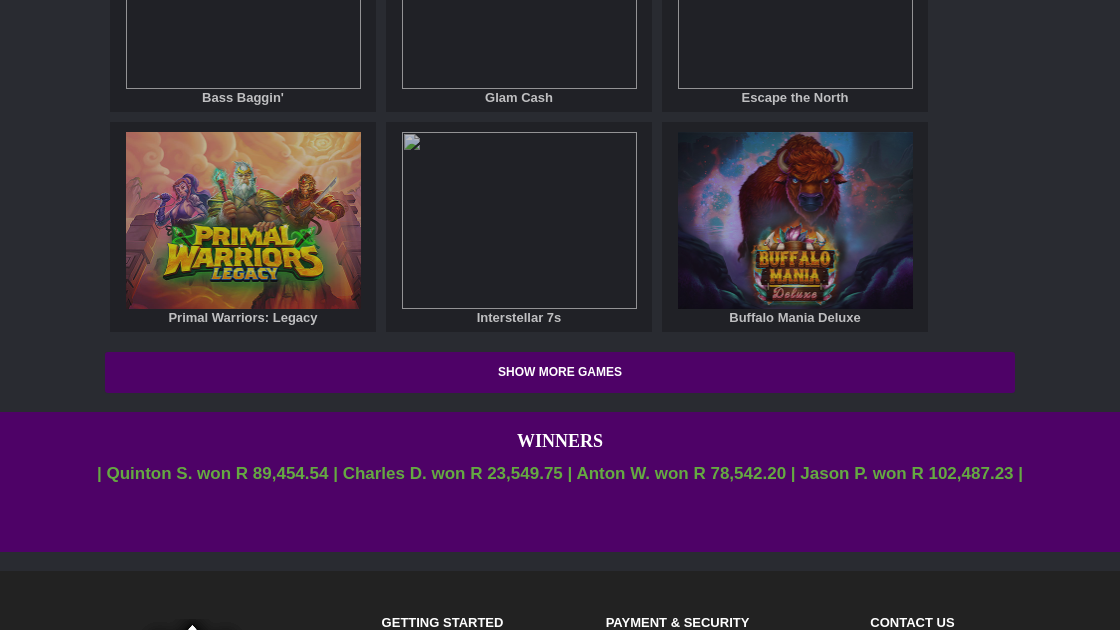
Task: Click the Primal Warriors: Legacy title text
Action: point(243,318)
